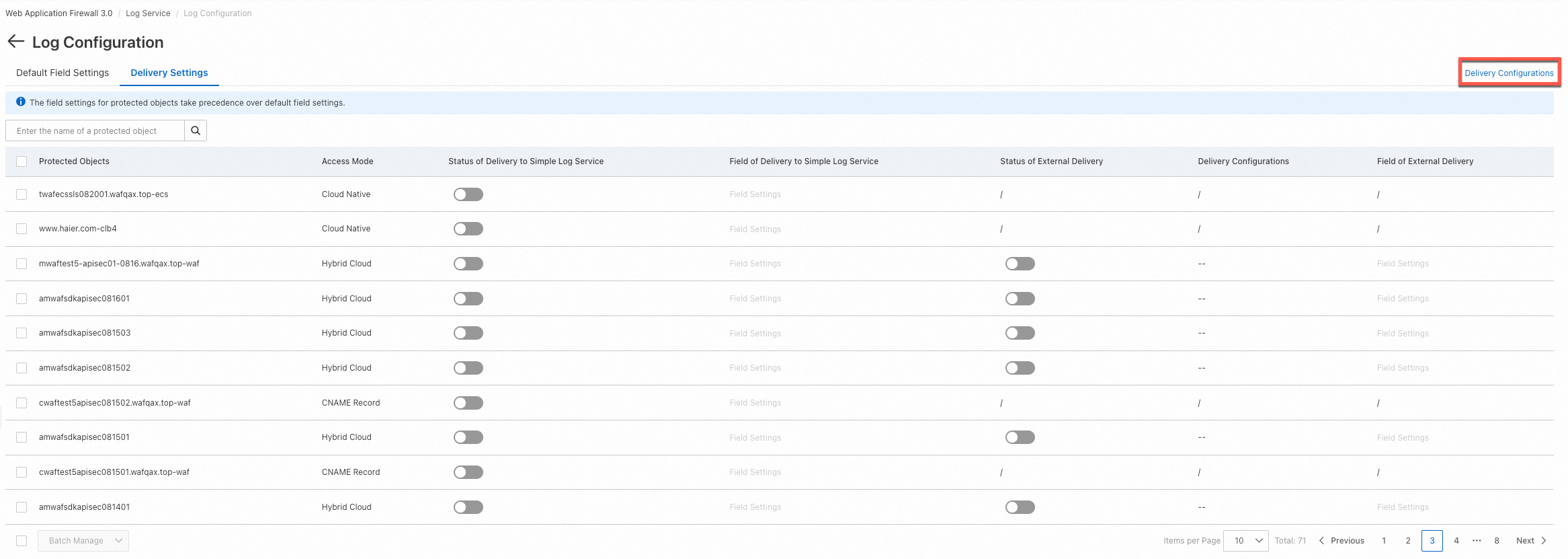This screenshot has height=559, width=1568.
Task: Open external Field Settings for amwafsdkapisec081401
Action: pyautogui.click(x=1403, y=507)
